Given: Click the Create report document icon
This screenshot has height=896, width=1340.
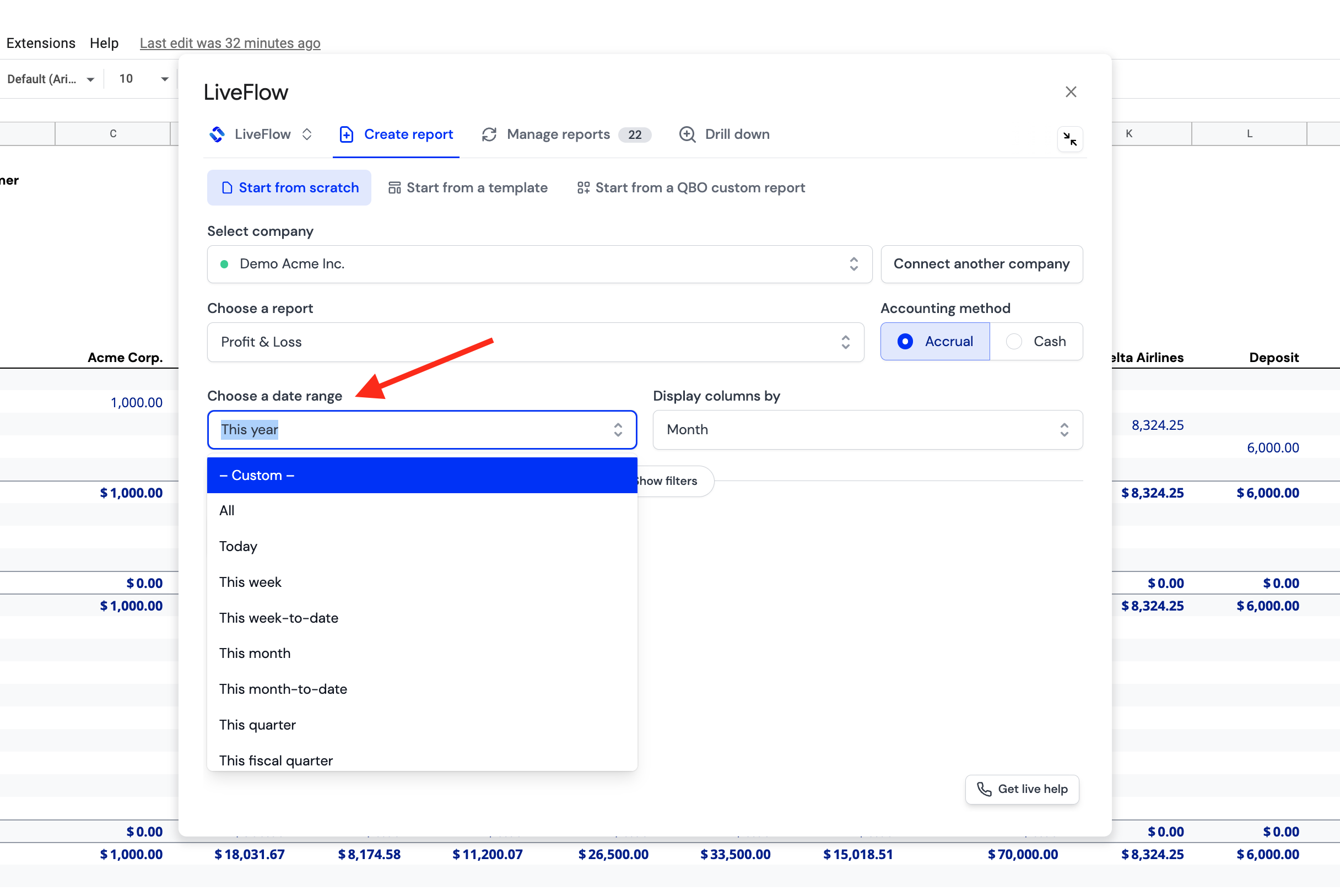Looking at the screenshot, I should [346, 134].
